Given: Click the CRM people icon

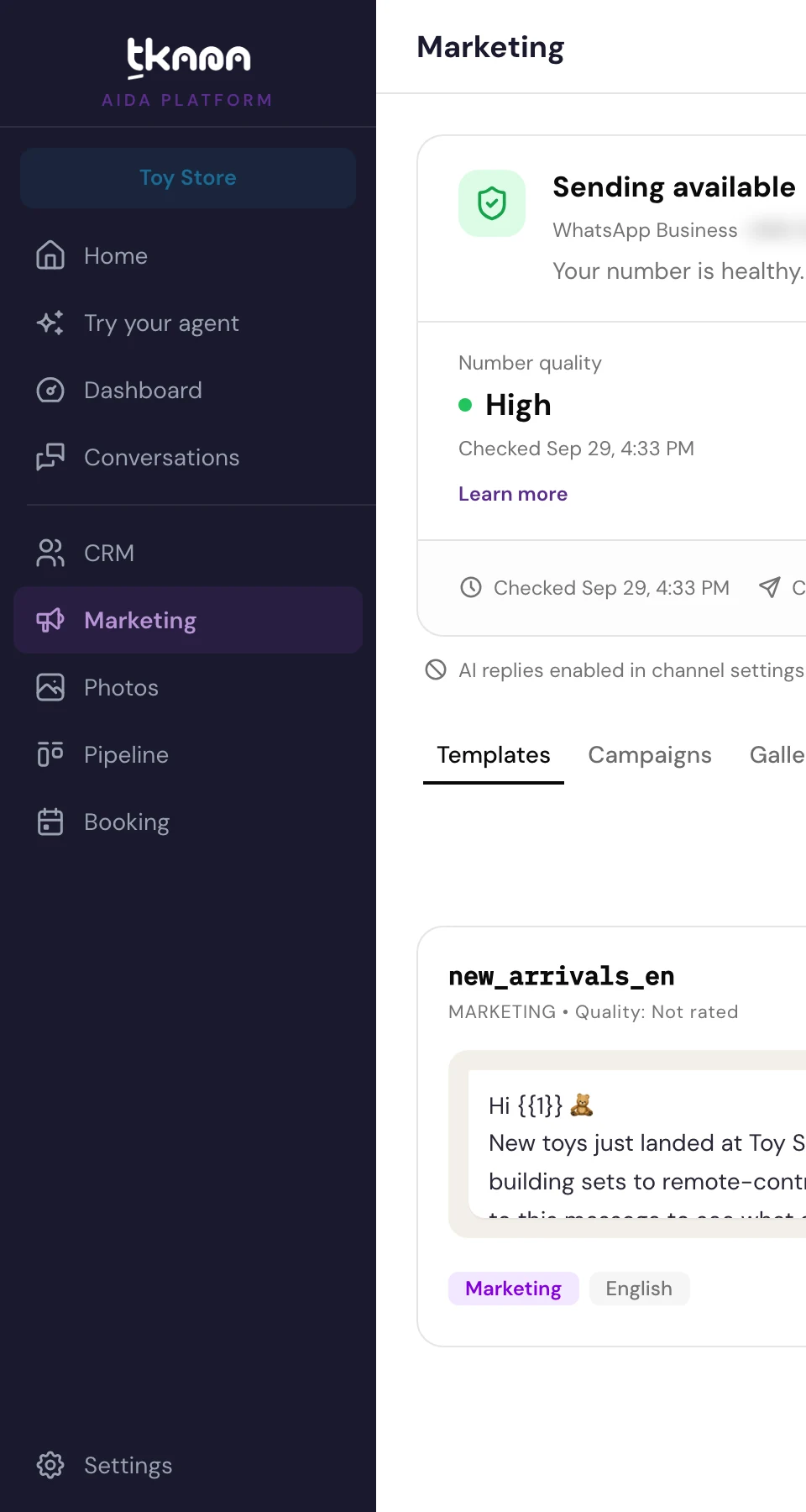Looking at the screenshot, I should tap(50, 553).
